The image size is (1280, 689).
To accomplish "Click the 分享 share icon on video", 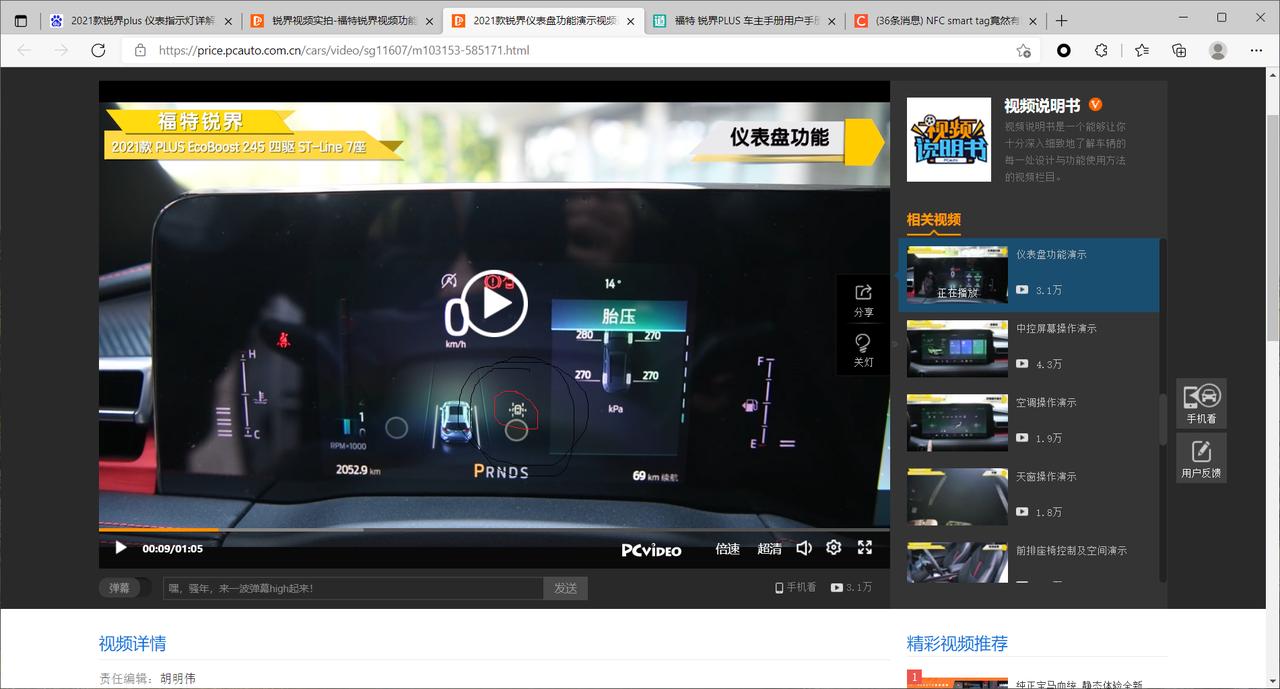I will click(863, 299).
